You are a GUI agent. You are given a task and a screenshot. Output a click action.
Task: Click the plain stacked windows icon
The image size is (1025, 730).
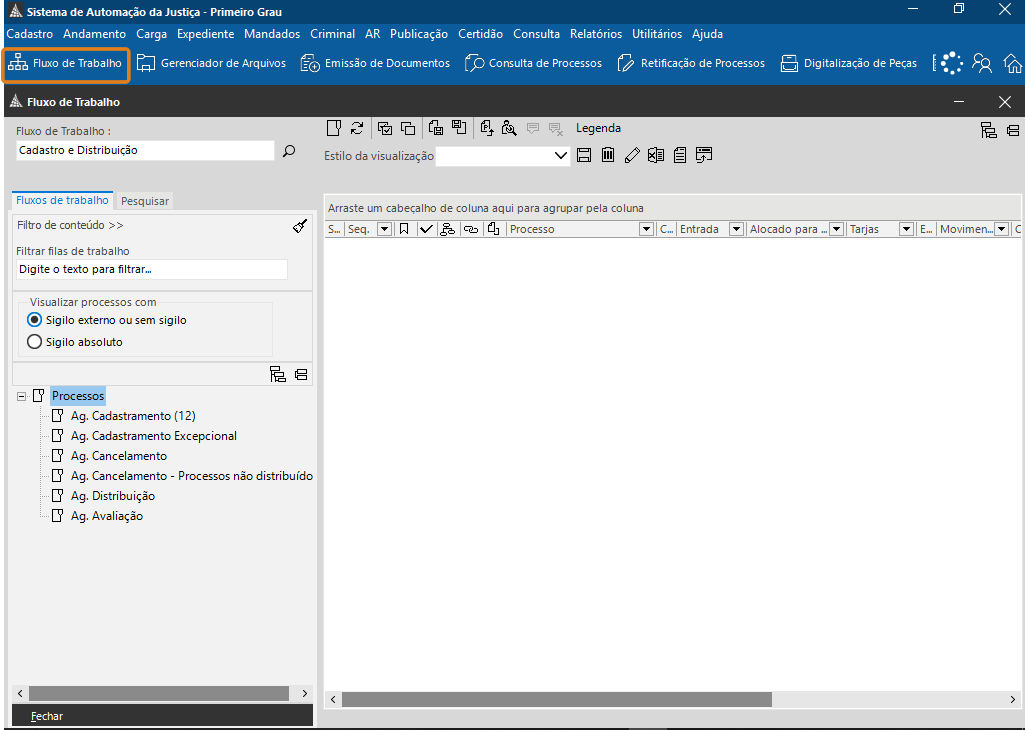click(408, 128)
